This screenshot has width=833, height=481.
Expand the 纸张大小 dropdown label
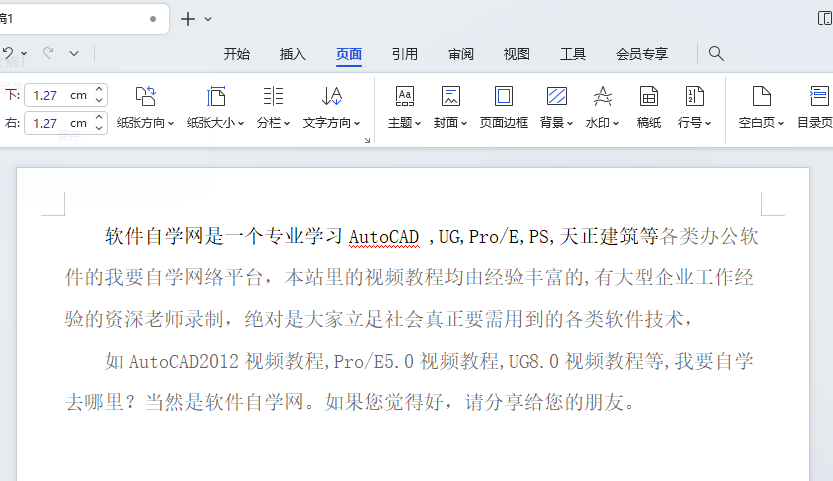215,123
